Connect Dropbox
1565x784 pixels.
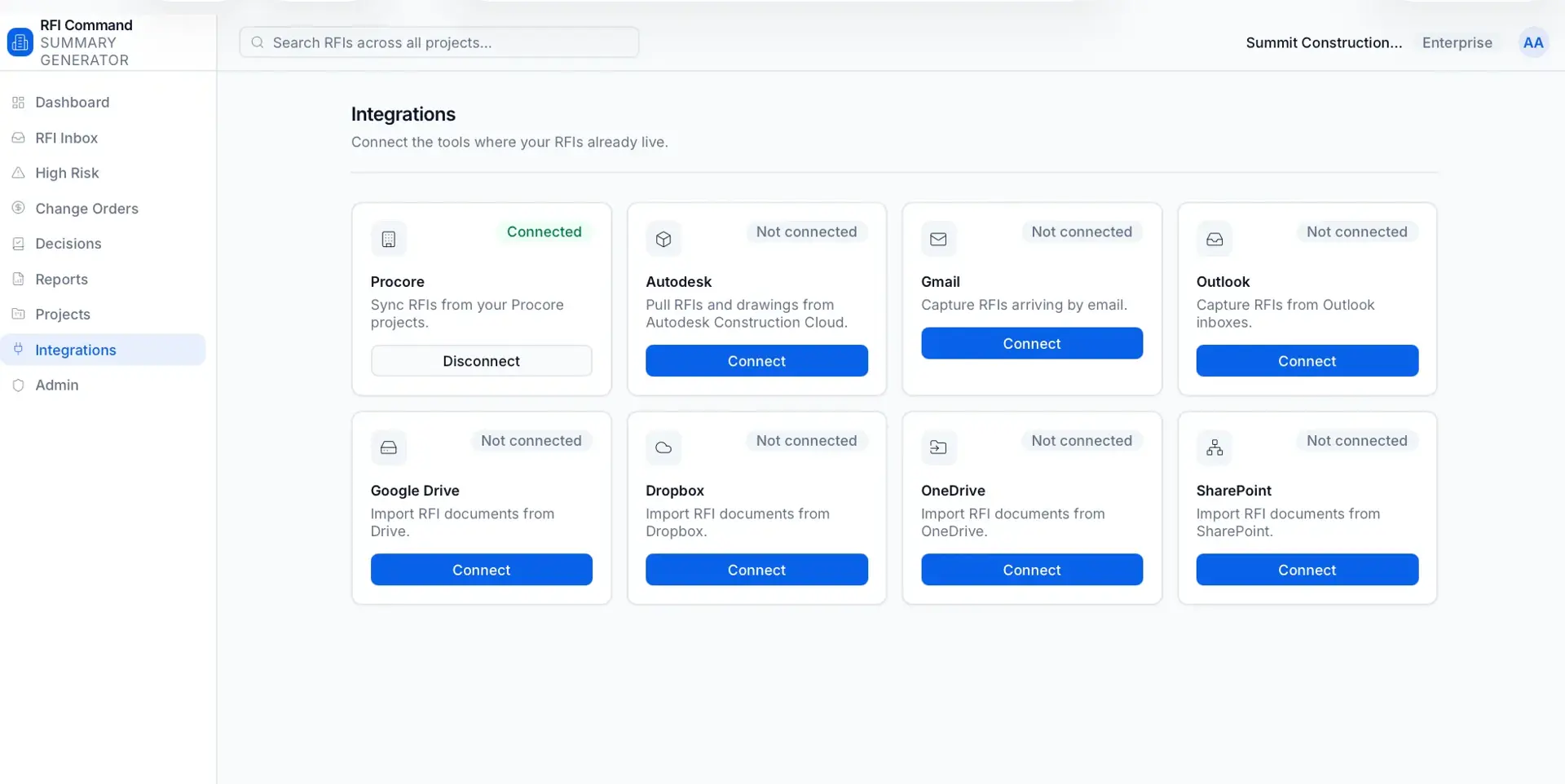(756, 570)
